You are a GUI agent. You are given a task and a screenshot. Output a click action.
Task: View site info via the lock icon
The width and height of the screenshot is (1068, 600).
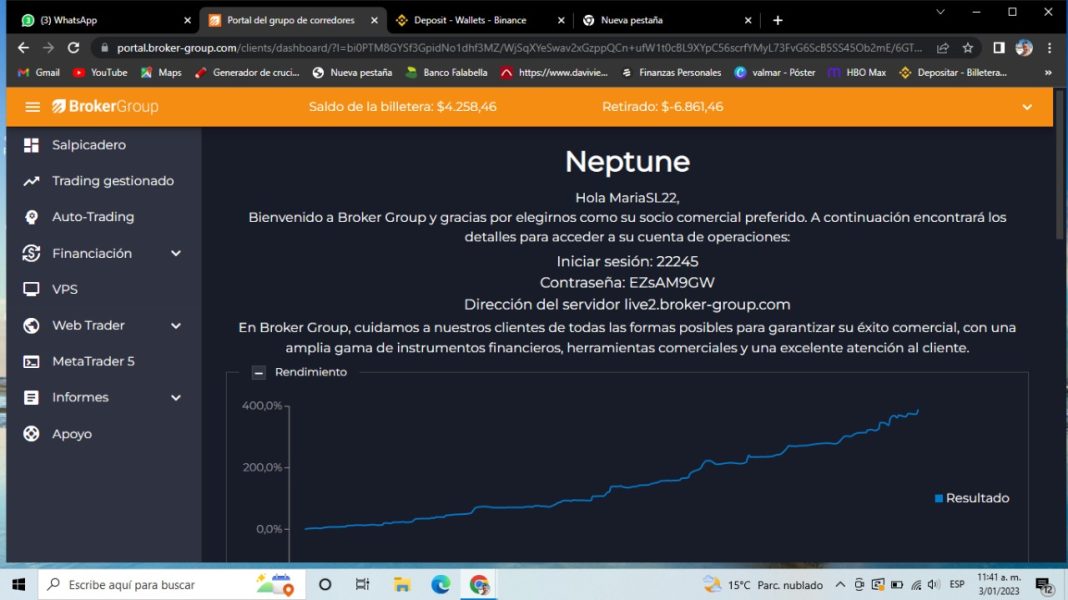(x=104, y=48)
